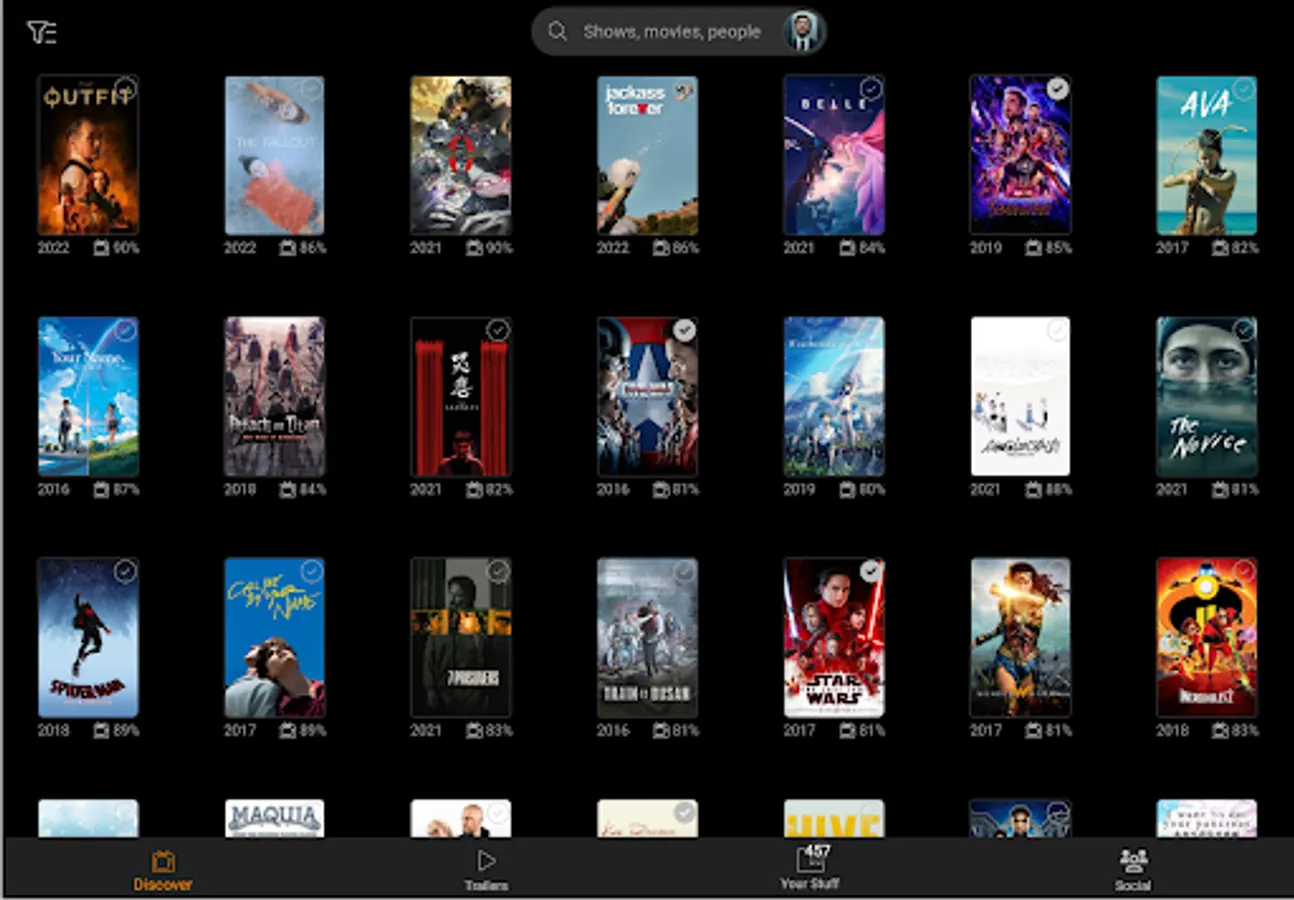Click the rating icon under Your Name
The width and height of the screenshot is (1294, 900).
[101, 490]
